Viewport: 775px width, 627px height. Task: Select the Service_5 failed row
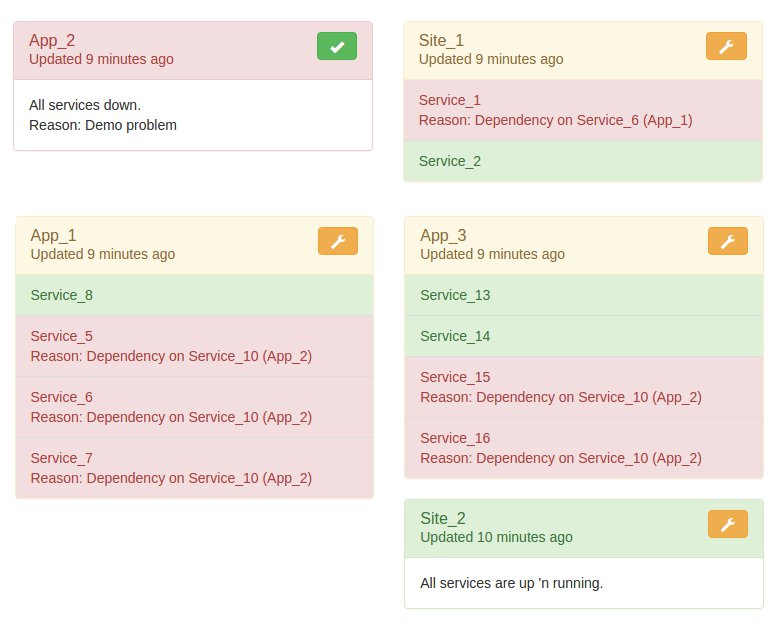(x=194, y=346)
